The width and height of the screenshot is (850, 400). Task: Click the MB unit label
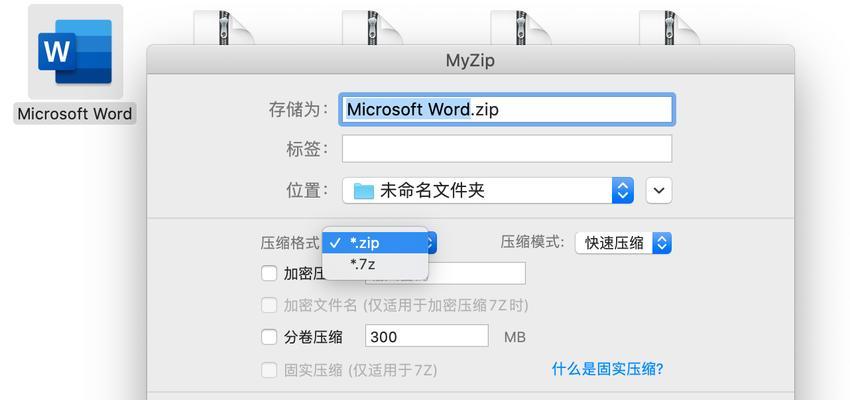pos(515,337)
